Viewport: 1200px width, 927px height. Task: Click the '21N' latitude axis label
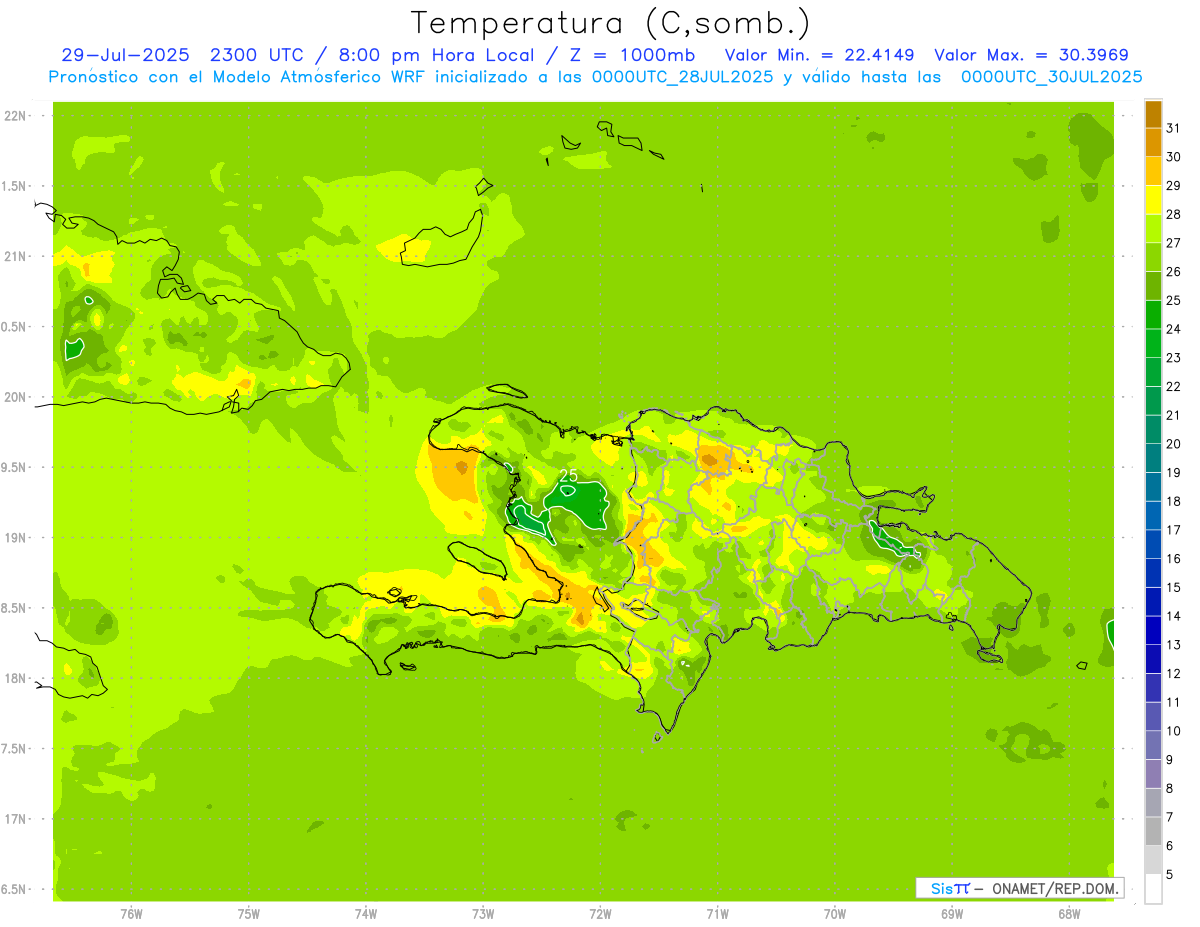tap(13, 256)
